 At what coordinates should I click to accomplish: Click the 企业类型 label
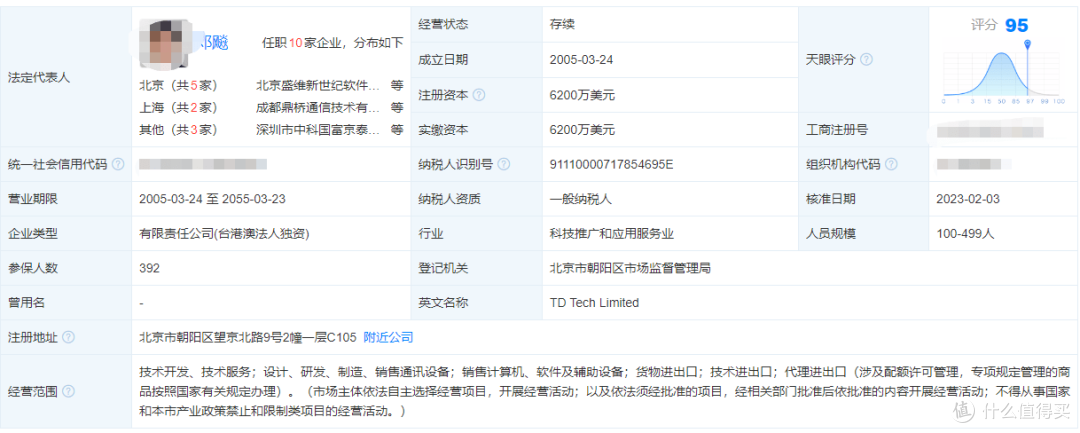pyautogui.click(x=32, y=234)
